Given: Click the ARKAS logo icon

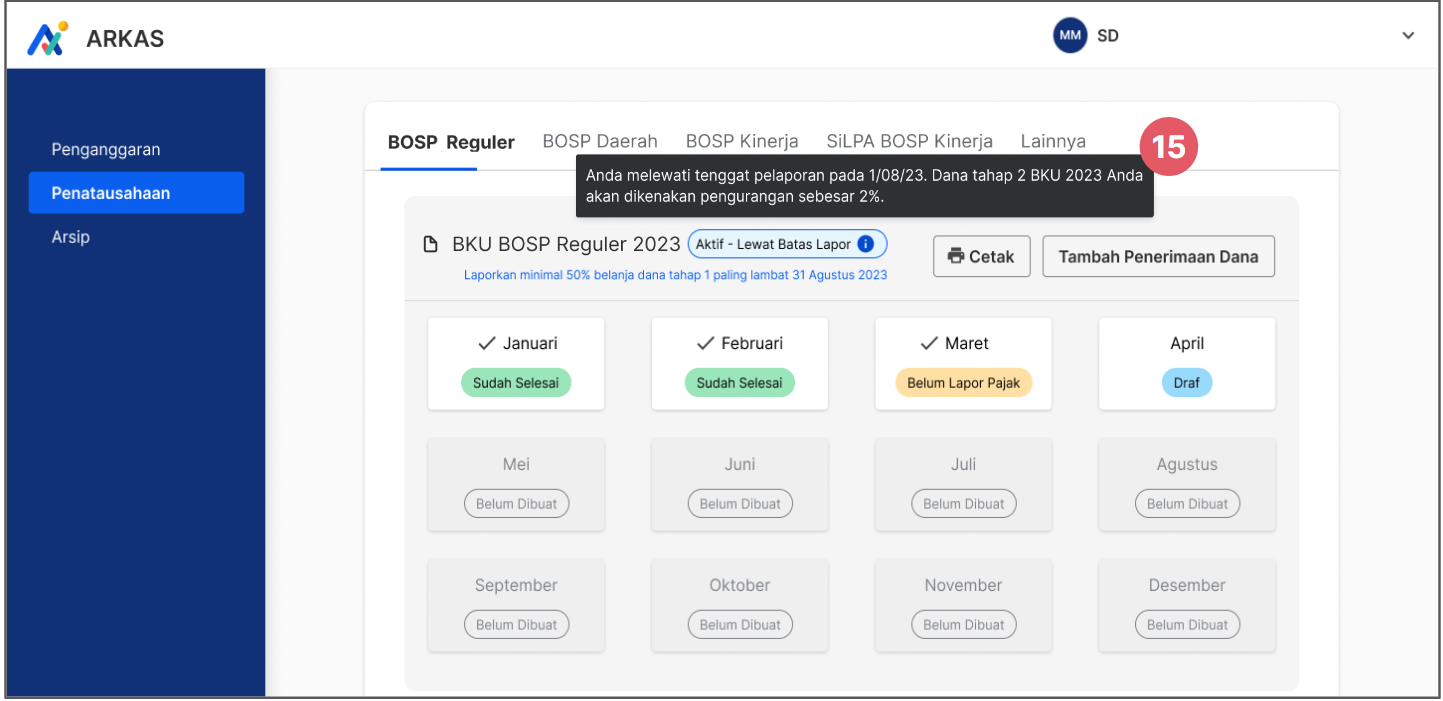Looking at the screenshot, I should pyautogui.click(x=46, y=38).
